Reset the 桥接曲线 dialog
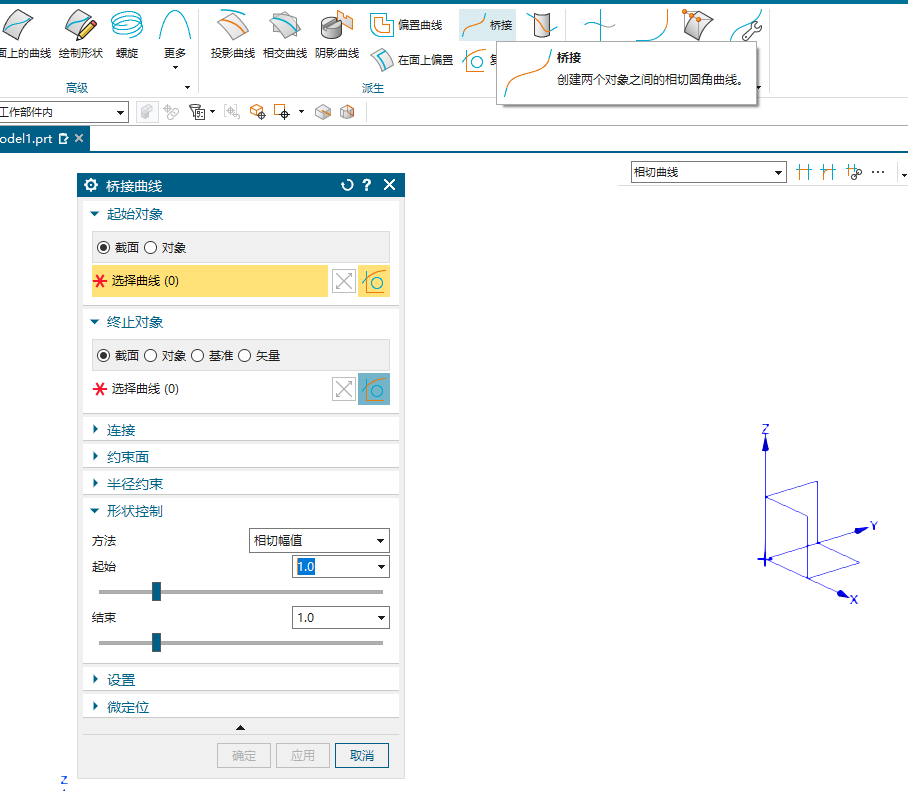 tap(347, 185)
